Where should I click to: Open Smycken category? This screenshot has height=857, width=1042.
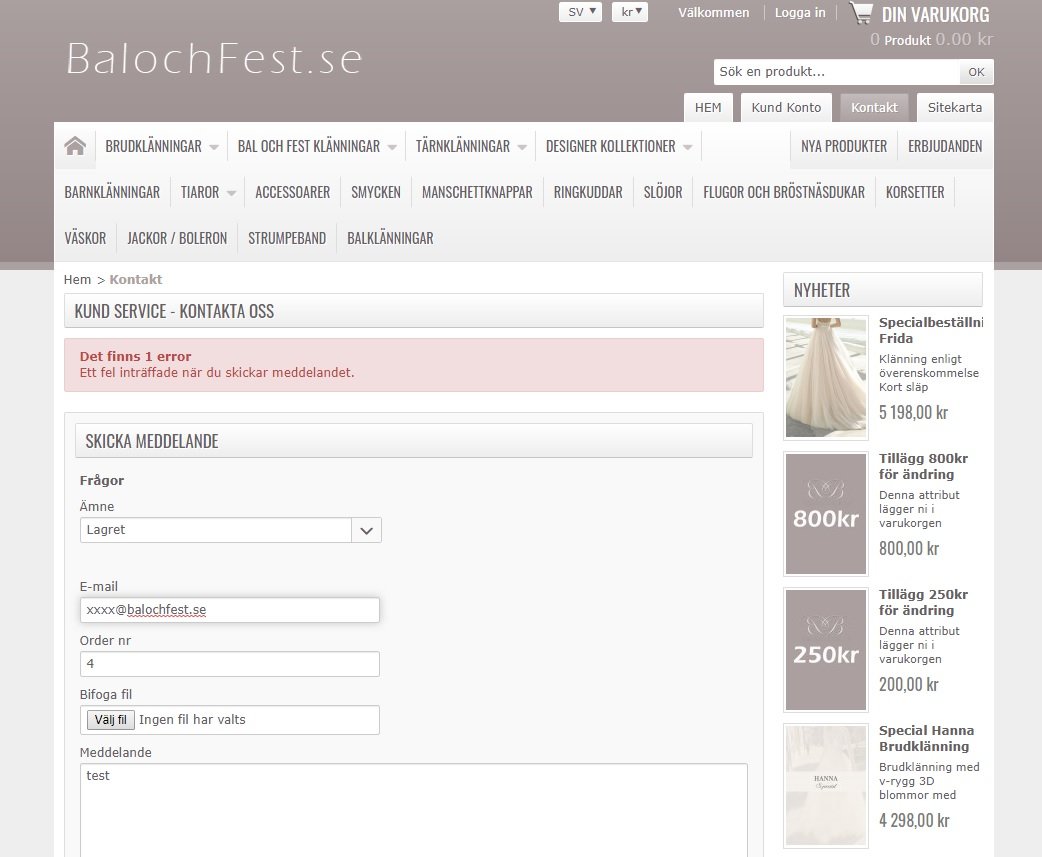pos(375,192)
